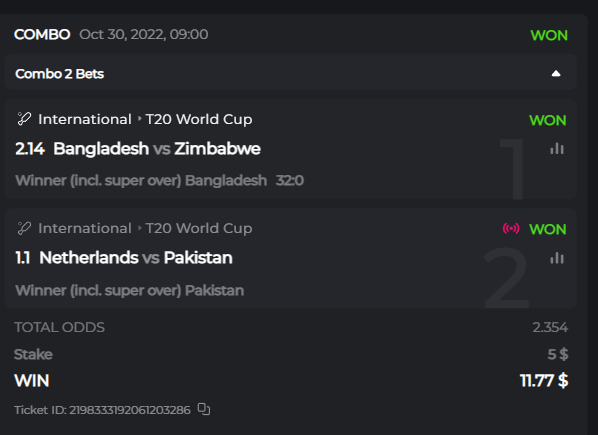
Task: Collapse the Combo 2 Bets section arrow
Action: pos(556,74)
